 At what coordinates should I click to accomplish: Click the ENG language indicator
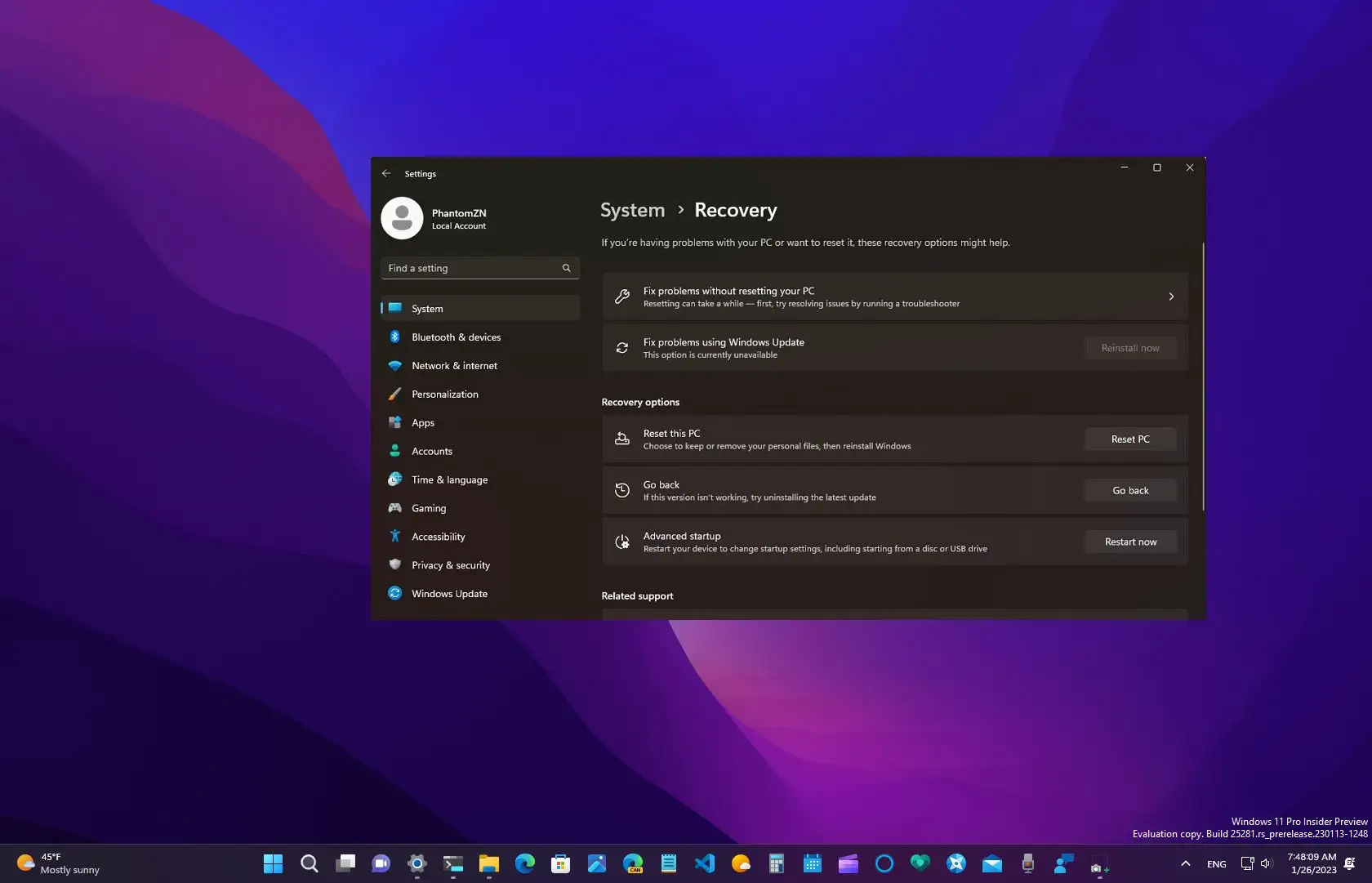(x=1217, y=863)
